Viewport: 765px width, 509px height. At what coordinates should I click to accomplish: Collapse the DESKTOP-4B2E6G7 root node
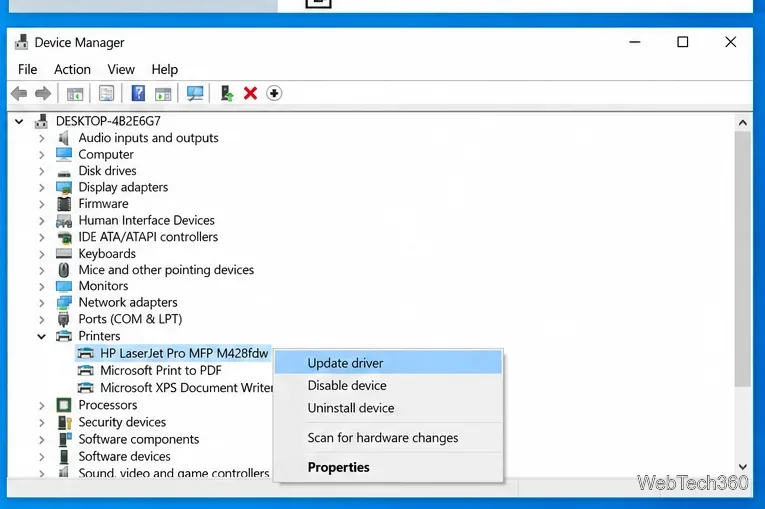click(x=19, y=121)
